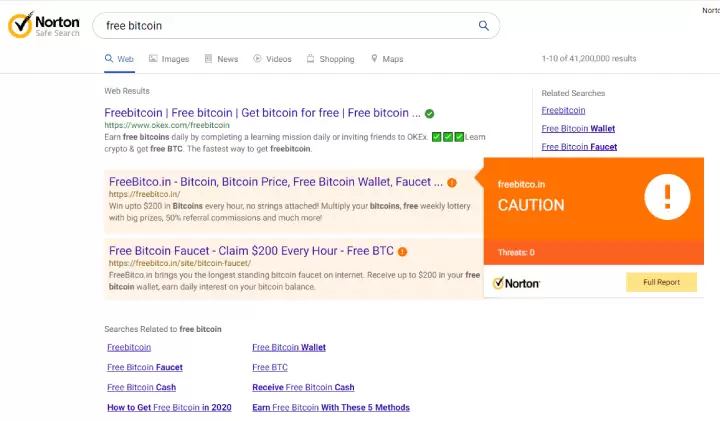The height and width of the screenshot is (421, 720).
Task: Open sidebar related search Free Bitcoin Faucet
Action: 579,147
